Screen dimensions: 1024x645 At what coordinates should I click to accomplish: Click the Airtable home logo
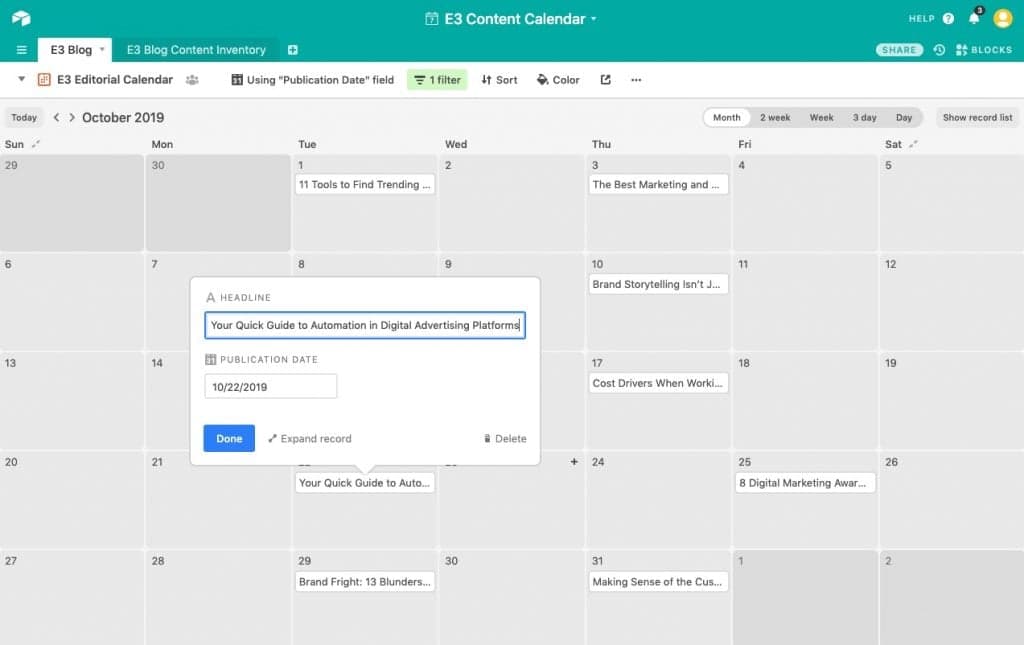point(22,18)
